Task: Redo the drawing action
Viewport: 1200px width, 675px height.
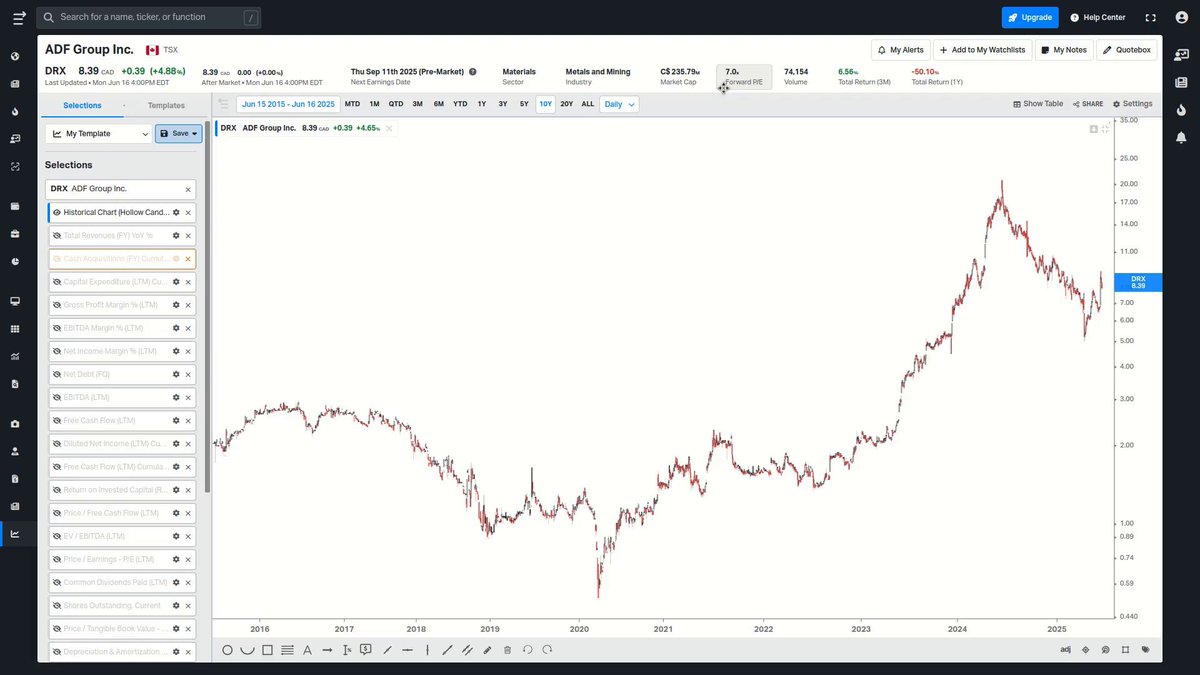Action: tap(547, 650)
